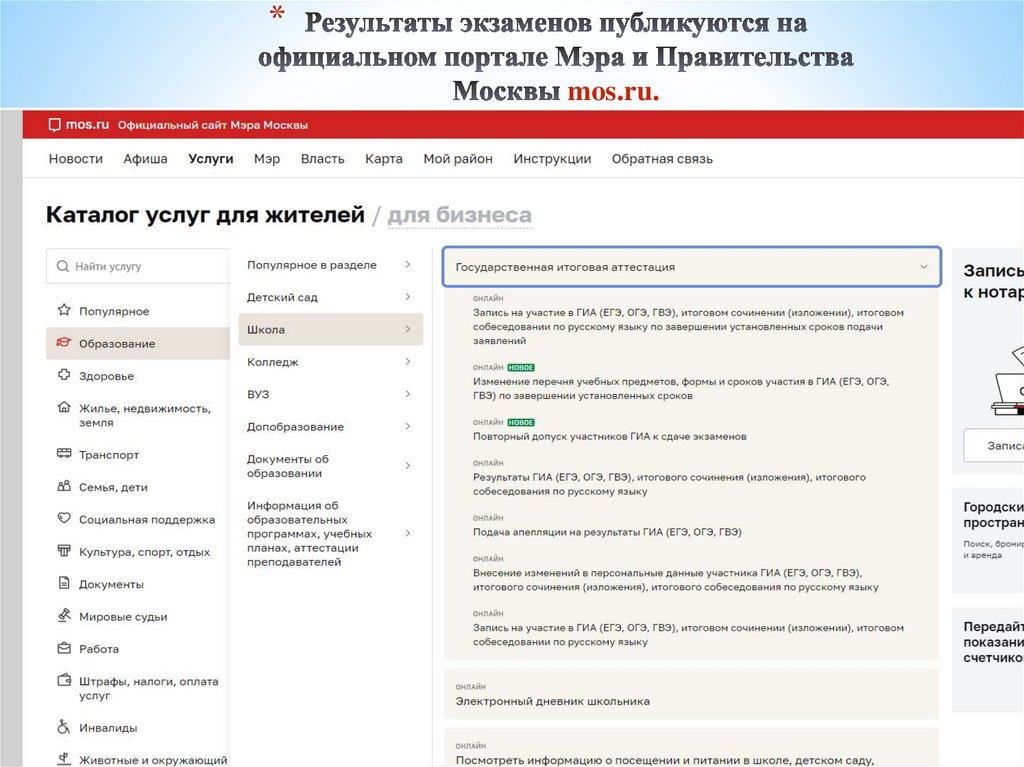Click the search magnifier icon
Image resolution: width=1024 pixels, height=767 pixels.
coord(63,266)
